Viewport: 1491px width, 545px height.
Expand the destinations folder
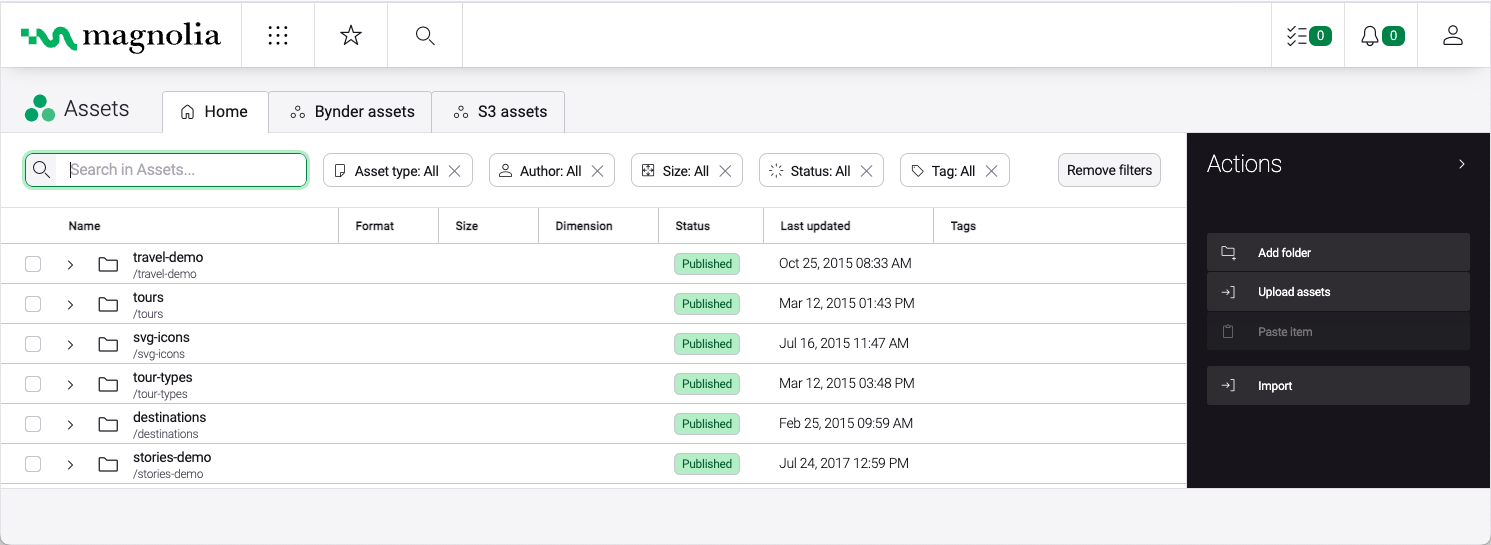pos(70,425)
